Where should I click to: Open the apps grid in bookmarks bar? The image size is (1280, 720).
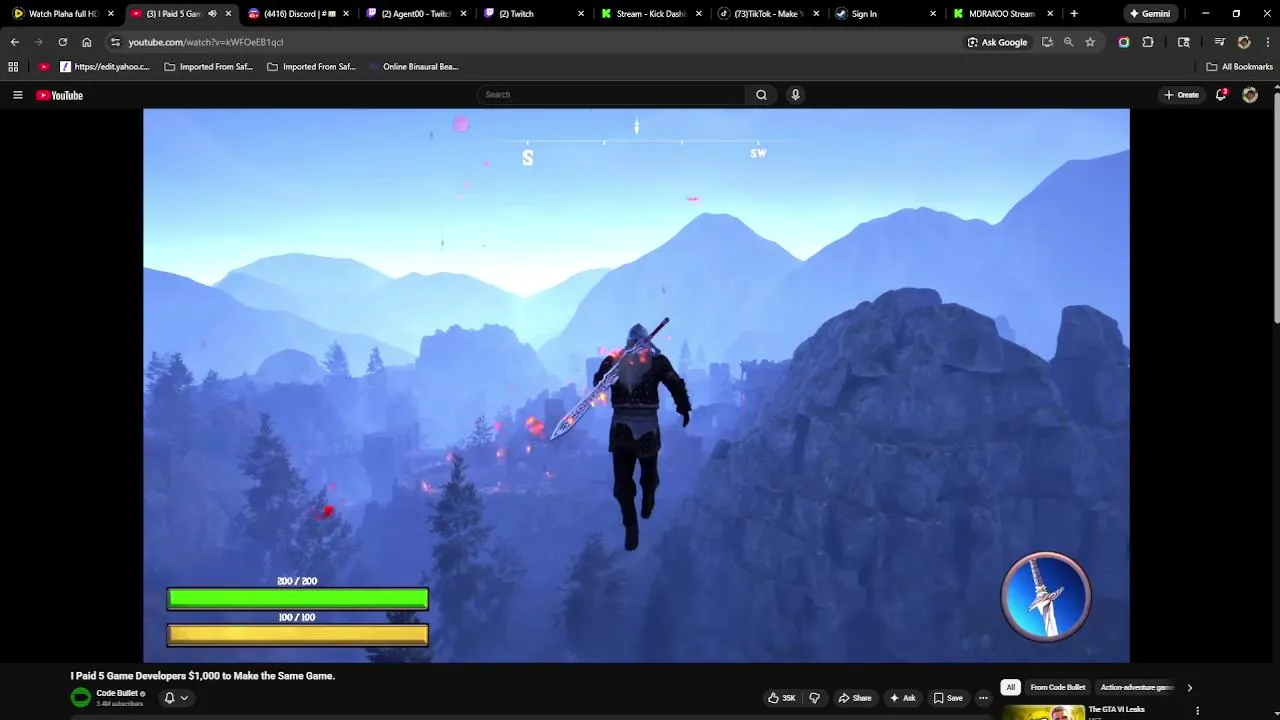[13, 67]
